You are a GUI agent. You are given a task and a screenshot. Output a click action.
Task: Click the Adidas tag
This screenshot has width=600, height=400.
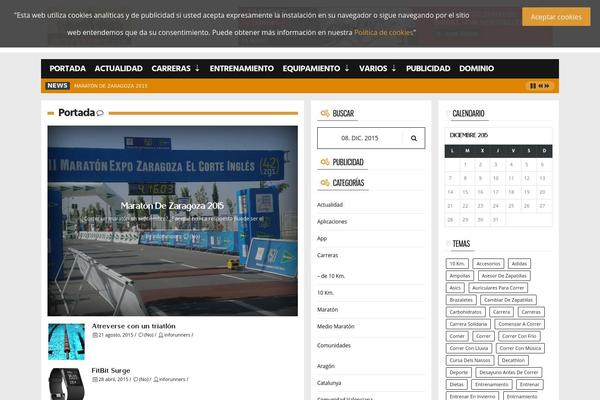pos(519,264)
